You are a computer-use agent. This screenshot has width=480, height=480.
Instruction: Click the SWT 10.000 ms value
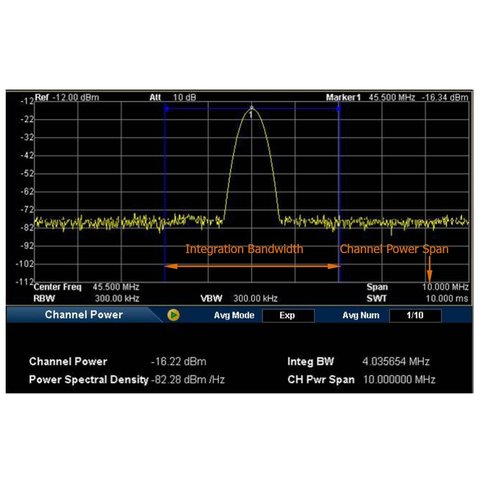coord(447,298)
